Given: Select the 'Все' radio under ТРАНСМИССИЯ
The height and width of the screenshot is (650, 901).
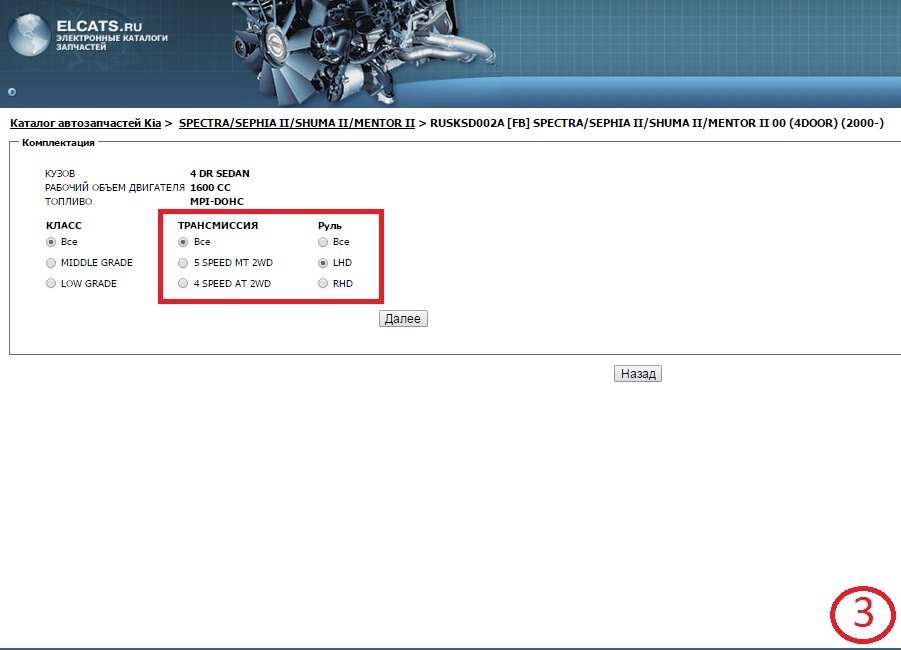Looking at the screenshot, I should [x=183, y=242].
